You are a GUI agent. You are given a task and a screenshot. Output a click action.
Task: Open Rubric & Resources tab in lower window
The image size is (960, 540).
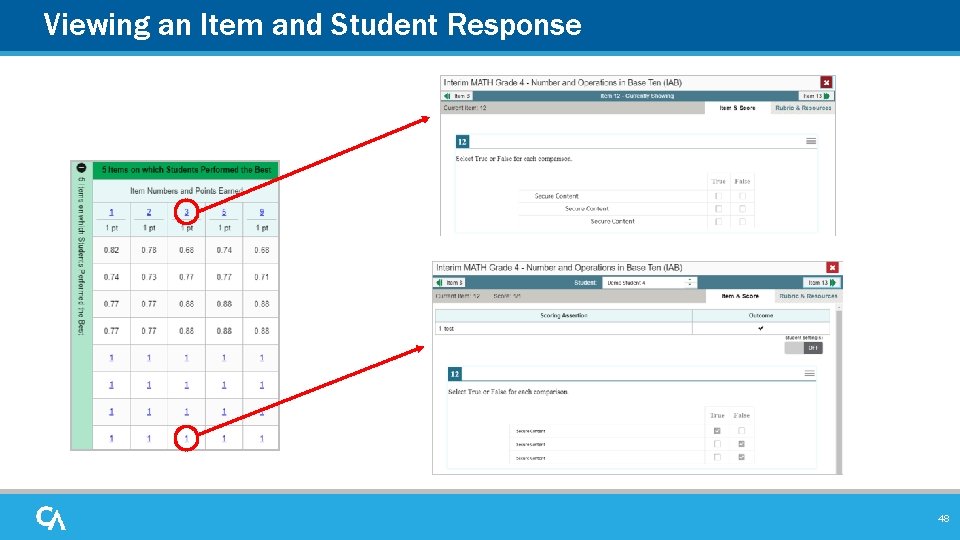808,296
